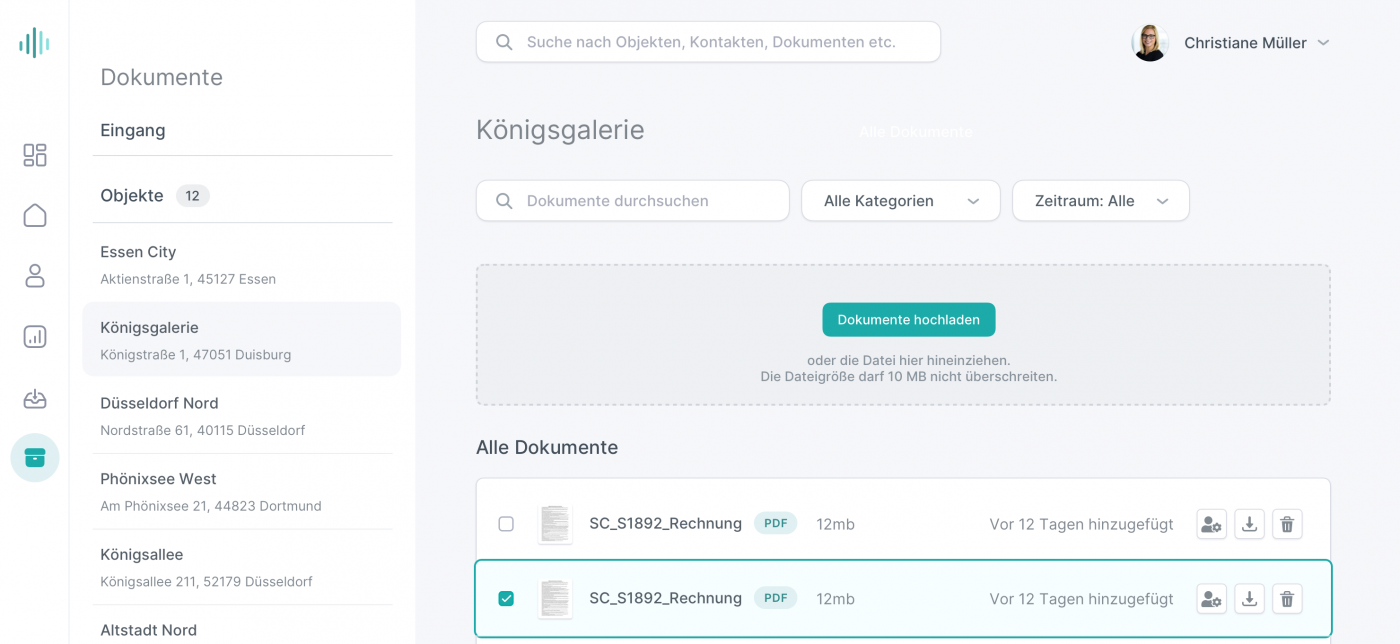Image resolution: width=1400 pixels, height=644 pixels.
Task: Open the bar chart reports icon
Action: click(x=35, y=337)
